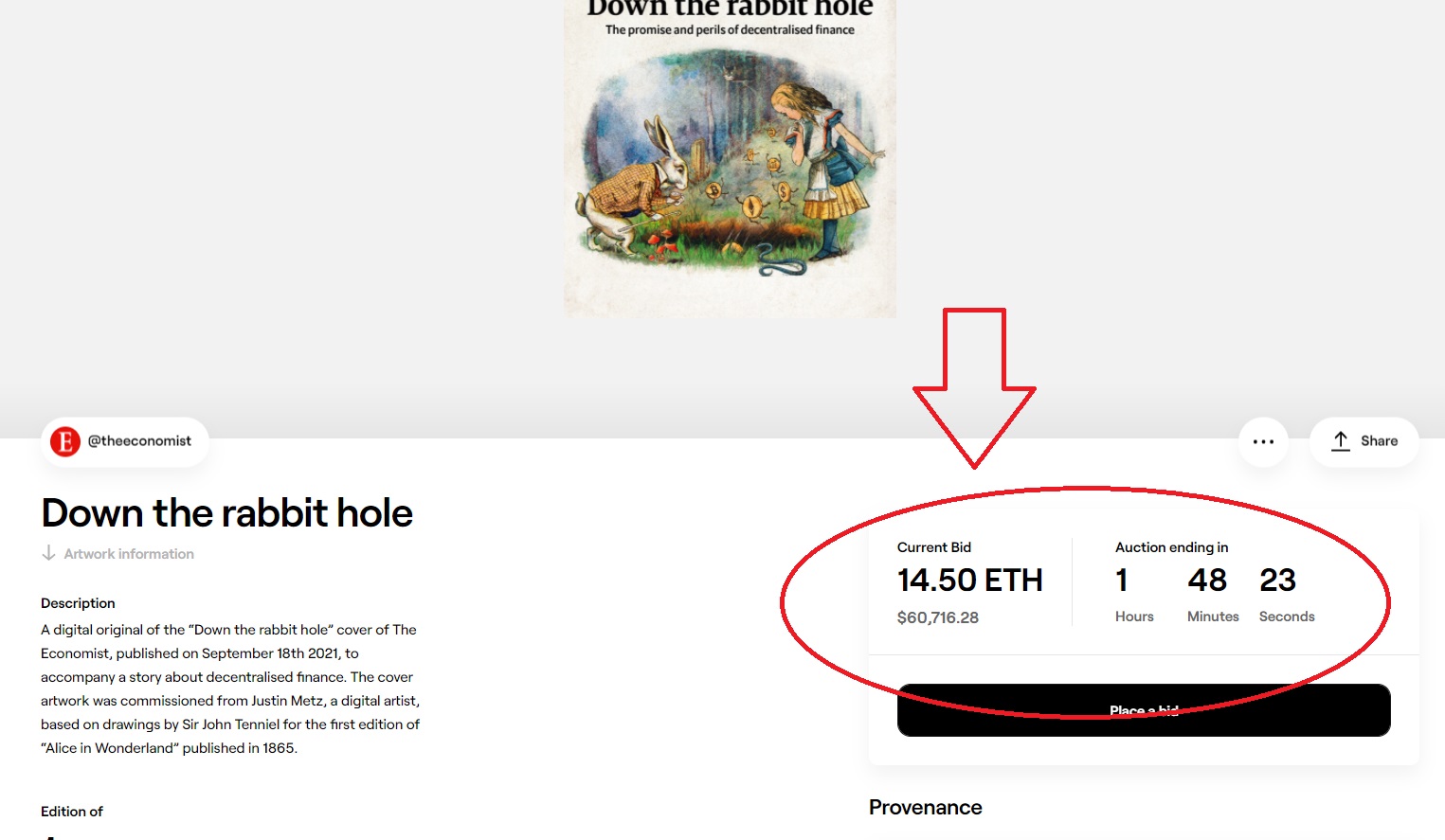Click the 23 Seconds countdown value
This screenshot has width=1445, height=840.
click(x=1277, y=580)
